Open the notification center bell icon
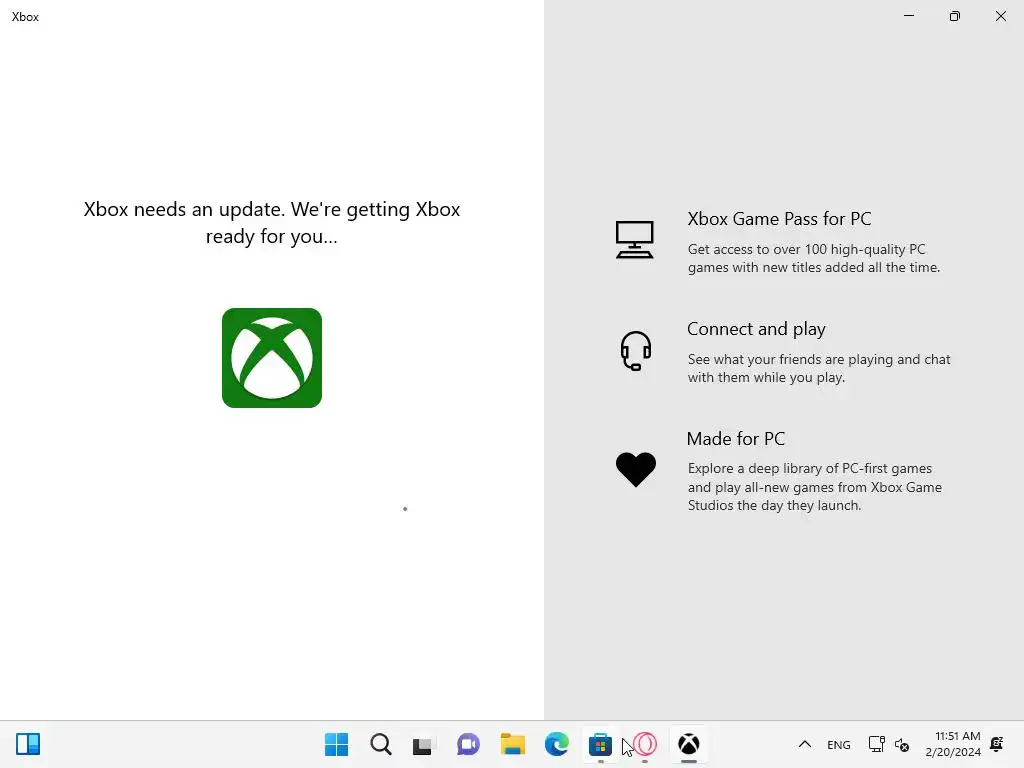 click(997, 744)
